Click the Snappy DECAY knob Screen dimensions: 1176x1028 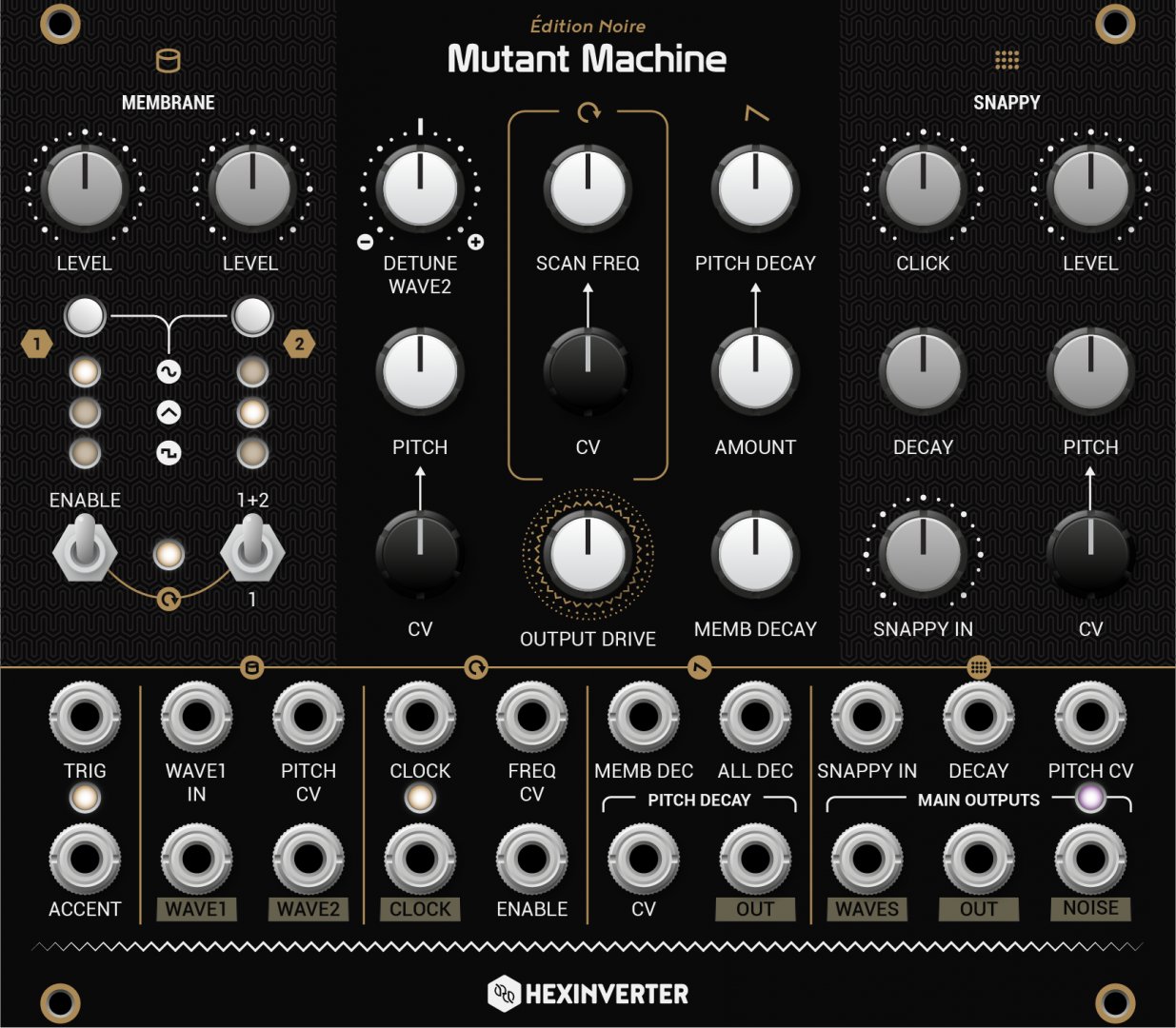923,371
